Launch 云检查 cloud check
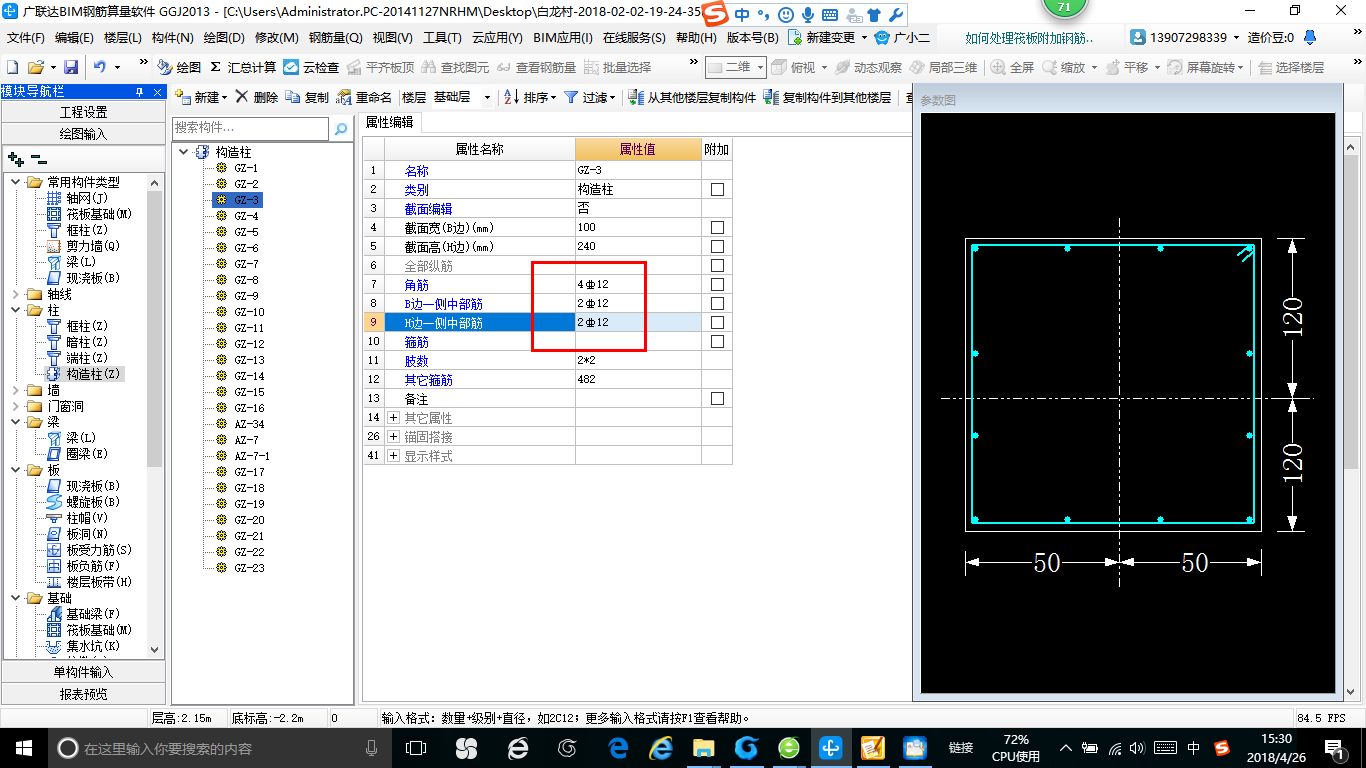Screen dimensions: 1366x768 pyautogui.click(x=311, y=67)
